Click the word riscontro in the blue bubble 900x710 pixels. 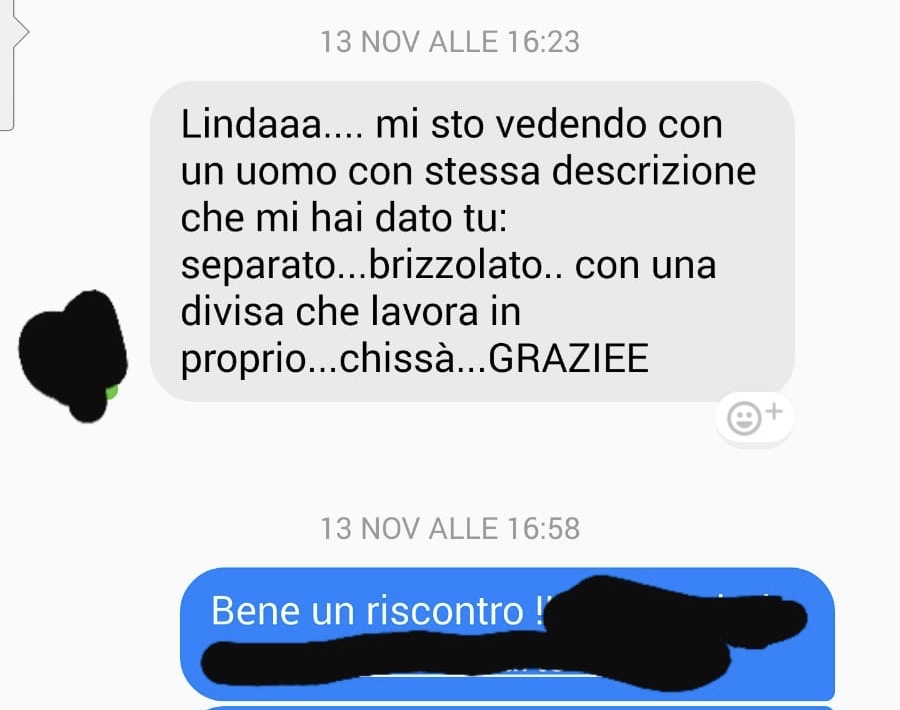pyautogui.click(x=444, y=610)
